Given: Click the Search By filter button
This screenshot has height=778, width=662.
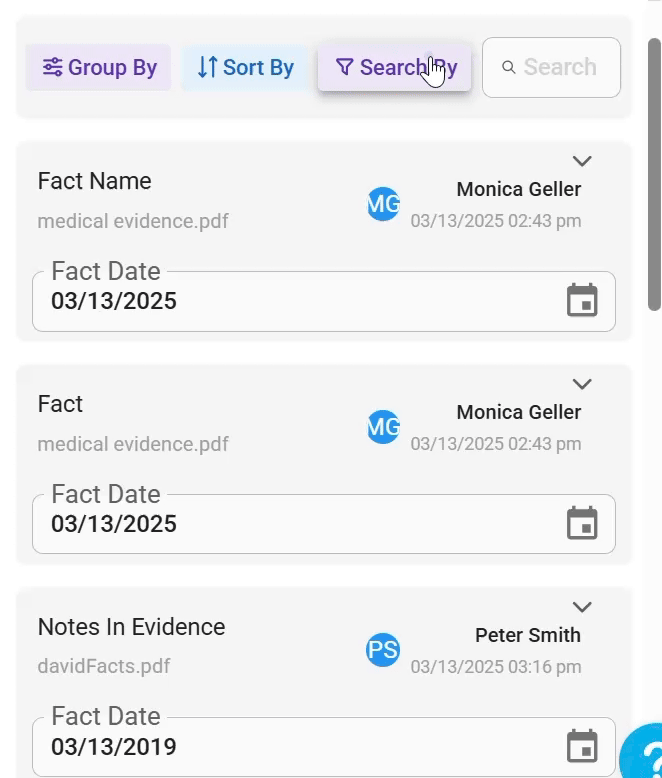Looking at the screenshot, I should click(394, 68).
